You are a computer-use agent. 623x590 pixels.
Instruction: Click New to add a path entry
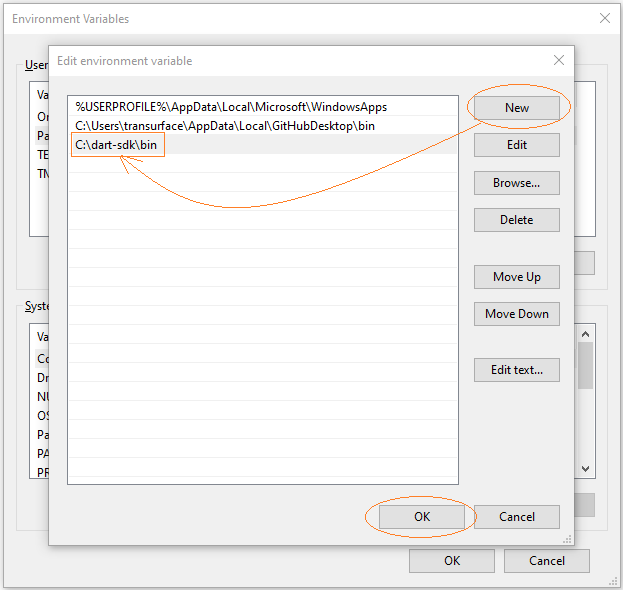(517, 108)
